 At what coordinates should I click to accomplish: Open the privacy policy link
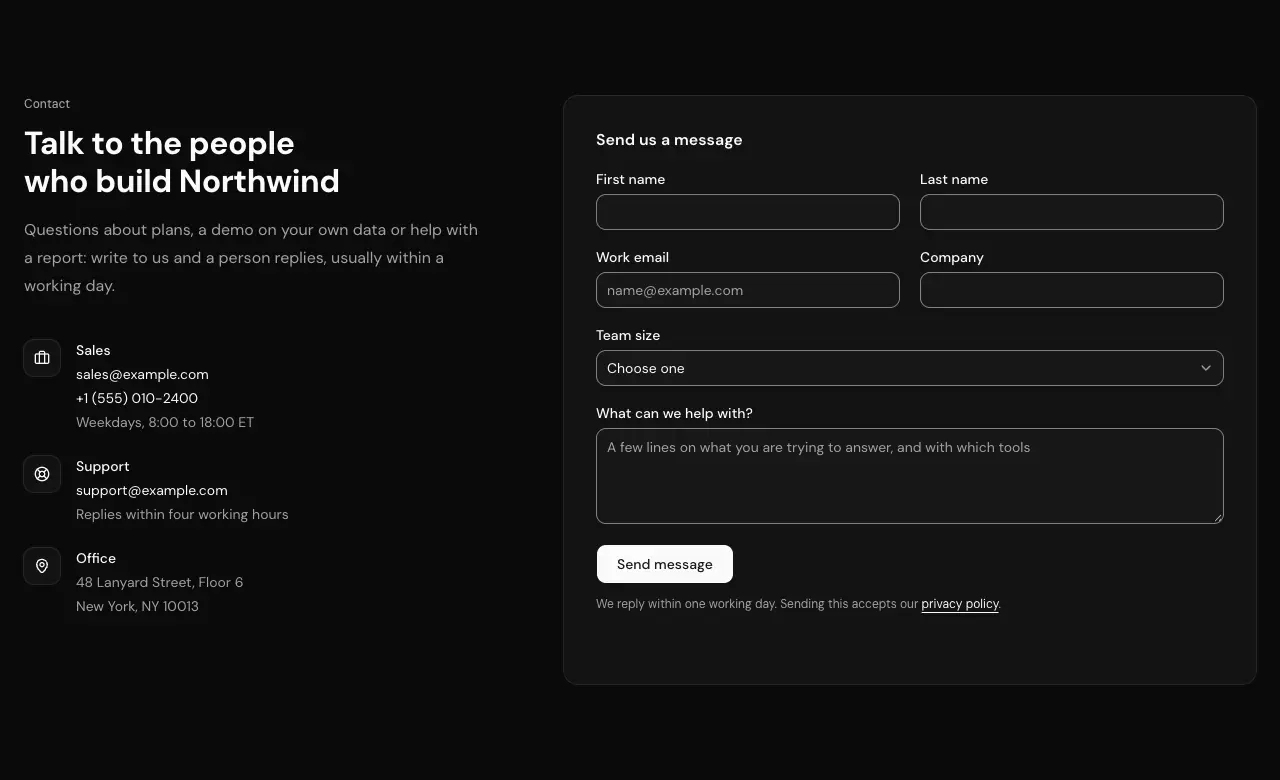tap(960, 604)
